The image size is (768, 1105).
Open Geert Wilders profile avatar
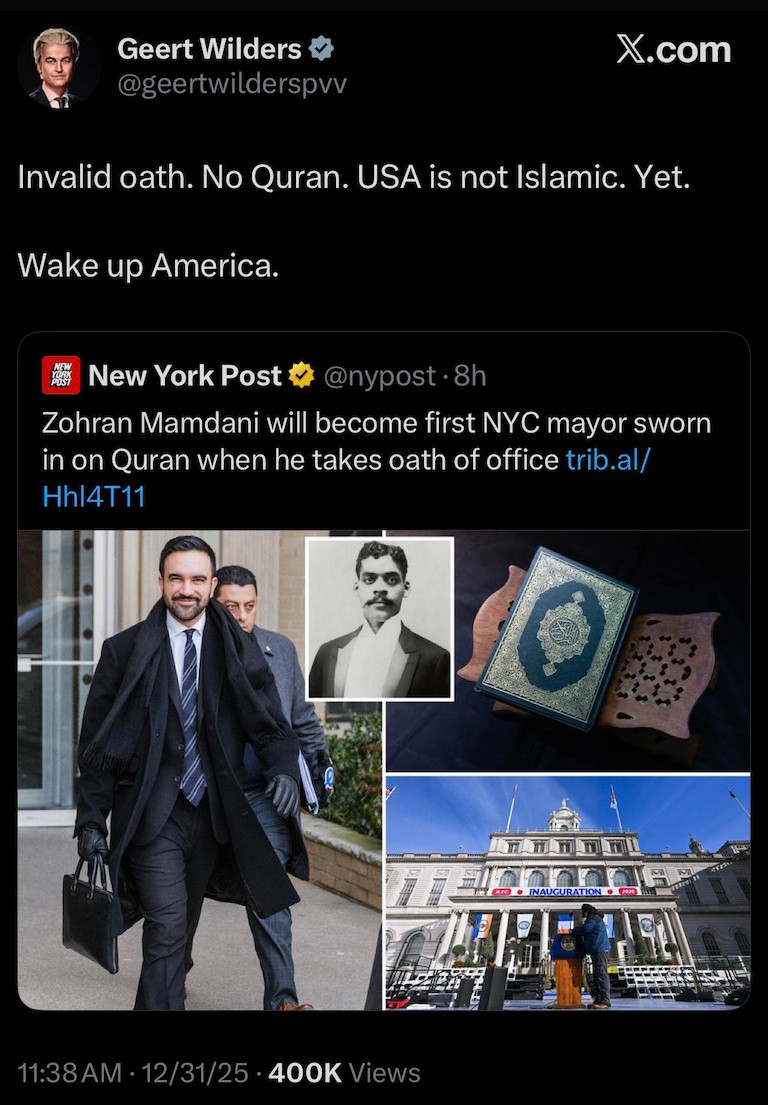click(58, 68)
